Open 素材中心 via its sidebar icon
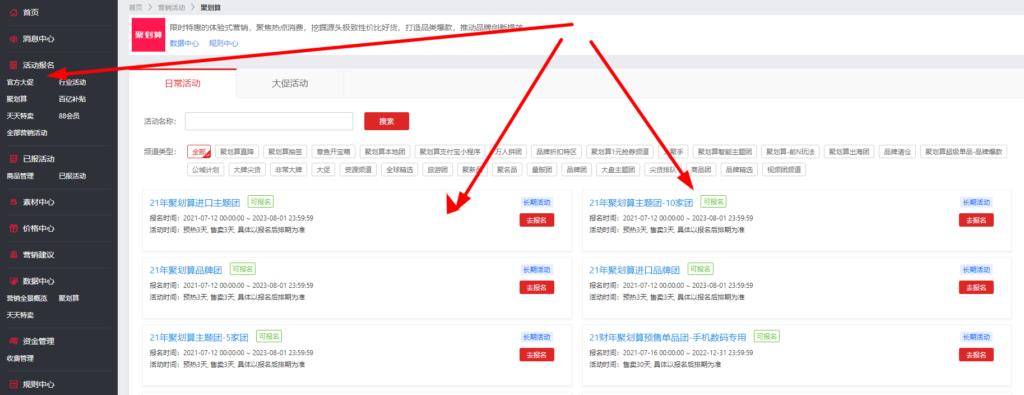Image resolution: width=1024 pixels, height=395 pixels. 14,202
